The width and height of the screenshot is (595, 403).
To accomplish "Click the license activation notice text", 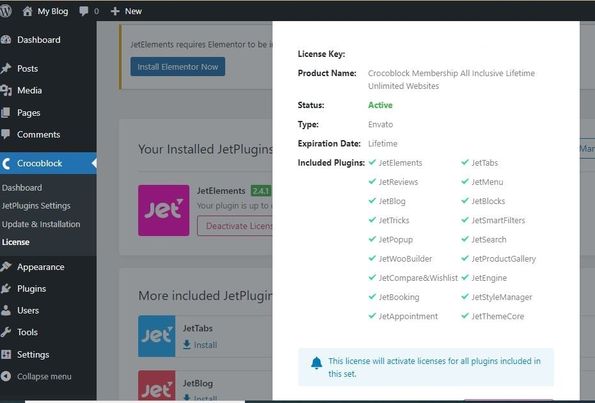I will [x=434, y=367].
